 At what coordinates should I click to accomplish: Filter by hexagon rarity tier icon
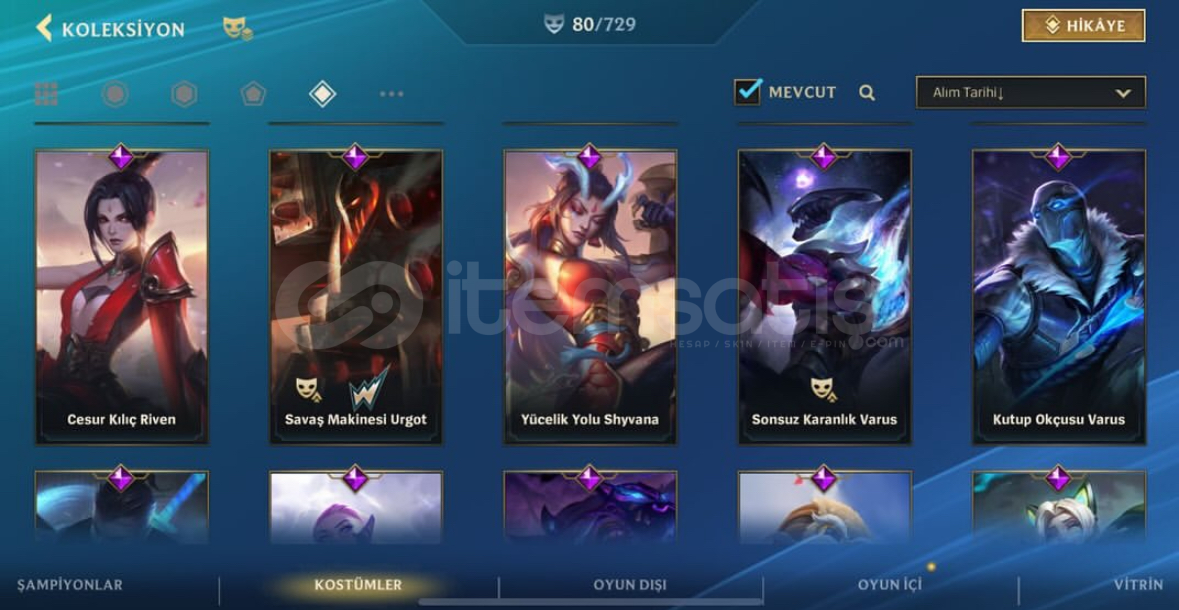click(x=184, y=94)
